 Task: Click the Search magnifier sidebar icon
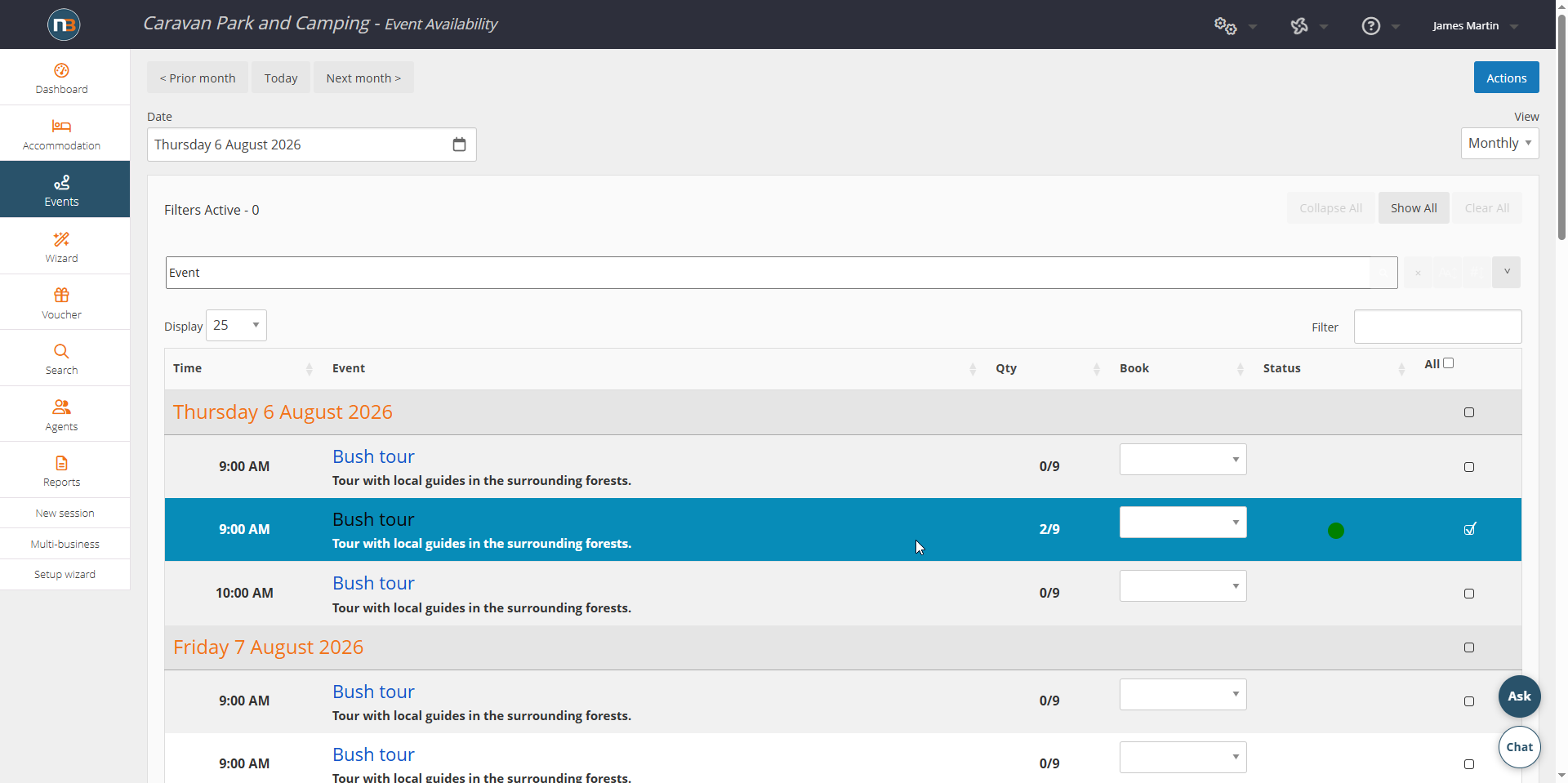coord(61,351)
